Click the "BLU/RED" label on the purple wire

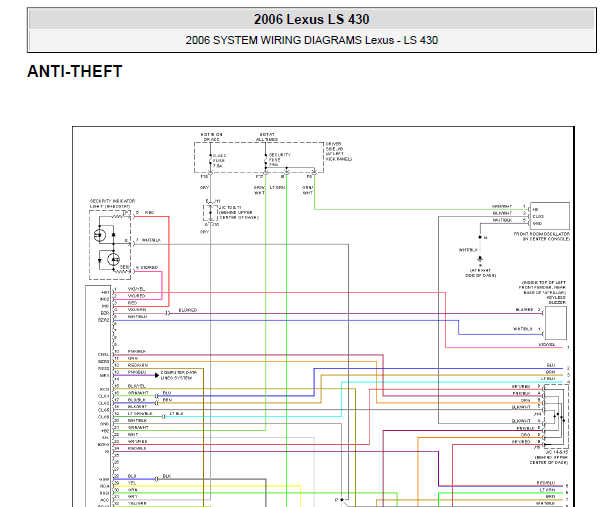pyautogui.click(x=188, y=310)
